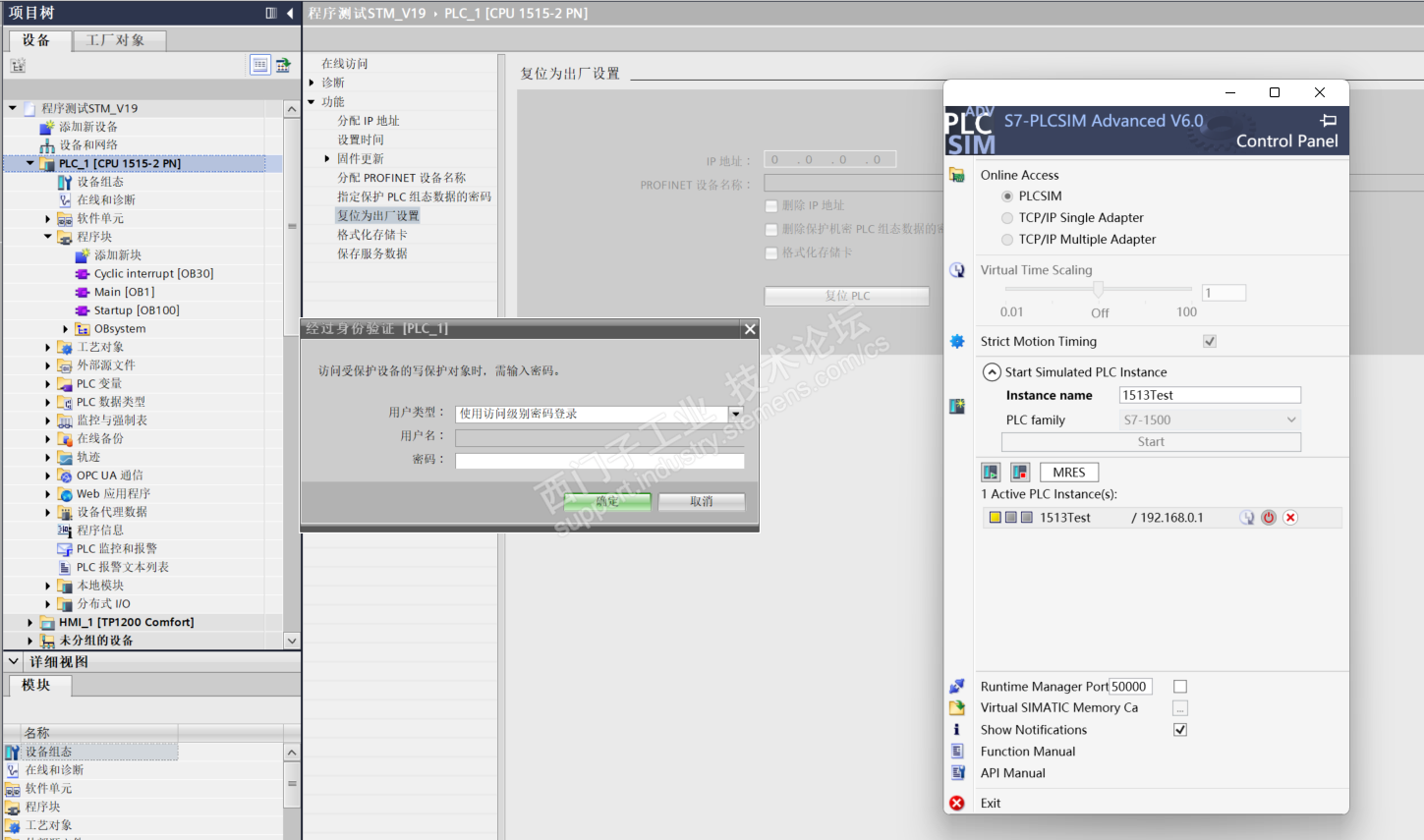Click the virtual time clock icon for 1513Test

1247,518
